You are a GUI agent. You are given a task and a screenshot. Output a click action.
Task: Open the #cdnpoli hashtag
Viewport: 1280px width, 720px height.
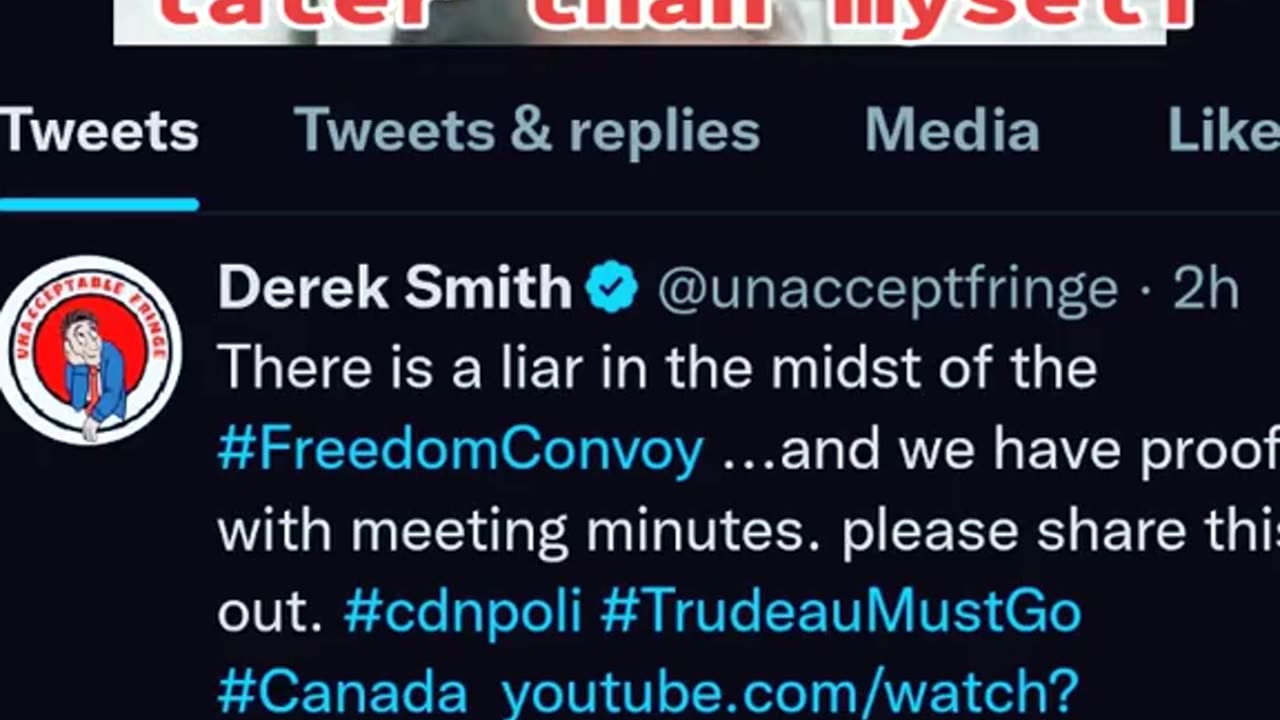tap(463, 611)
